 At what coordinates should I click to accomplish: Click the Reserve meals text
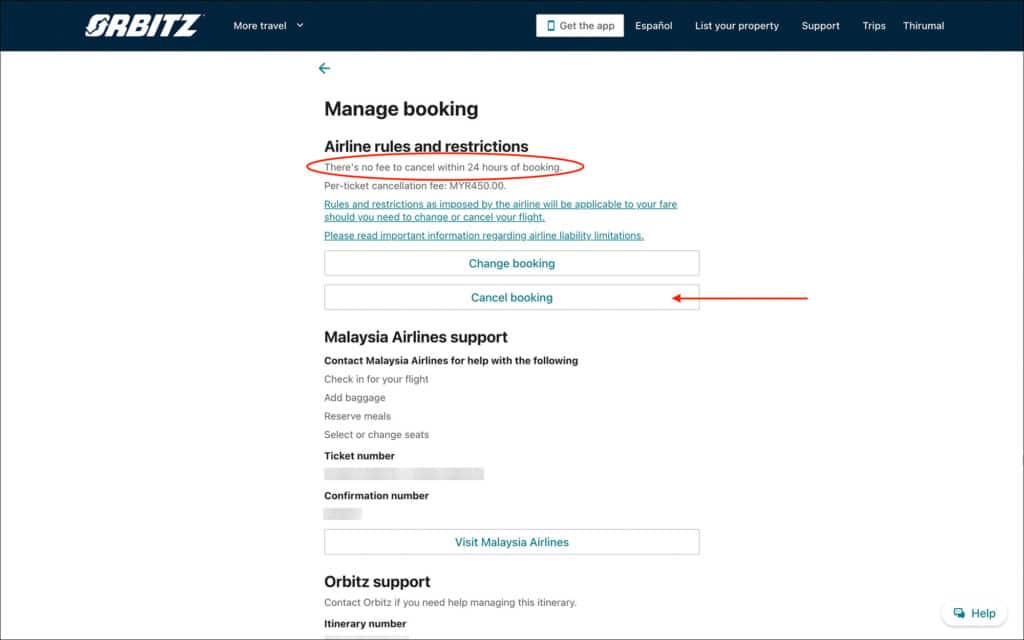[x=357, y=416]
